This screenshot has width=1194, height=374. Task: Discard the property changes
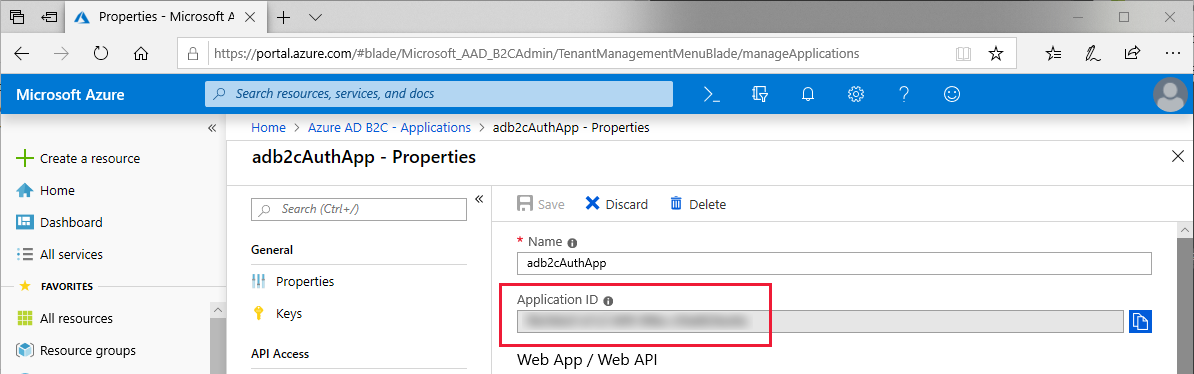616,204
